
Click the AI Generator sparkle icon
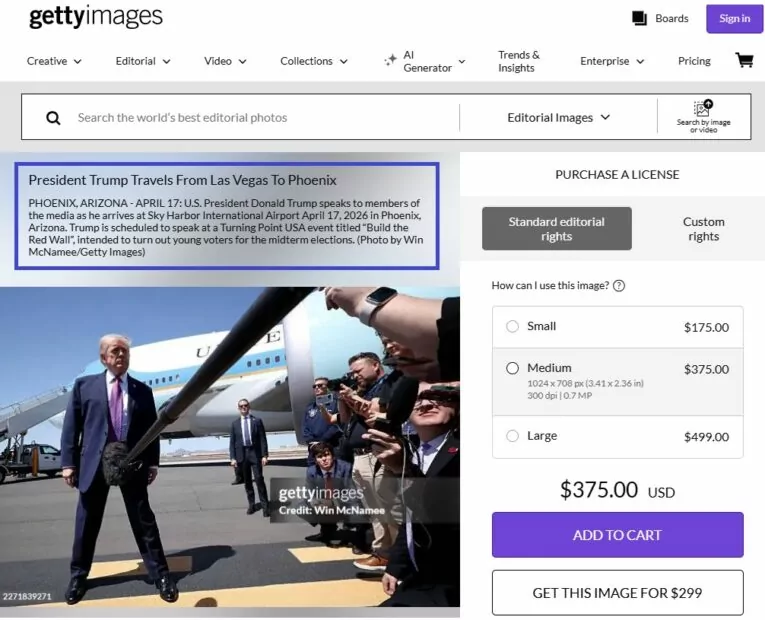[390, 60]
